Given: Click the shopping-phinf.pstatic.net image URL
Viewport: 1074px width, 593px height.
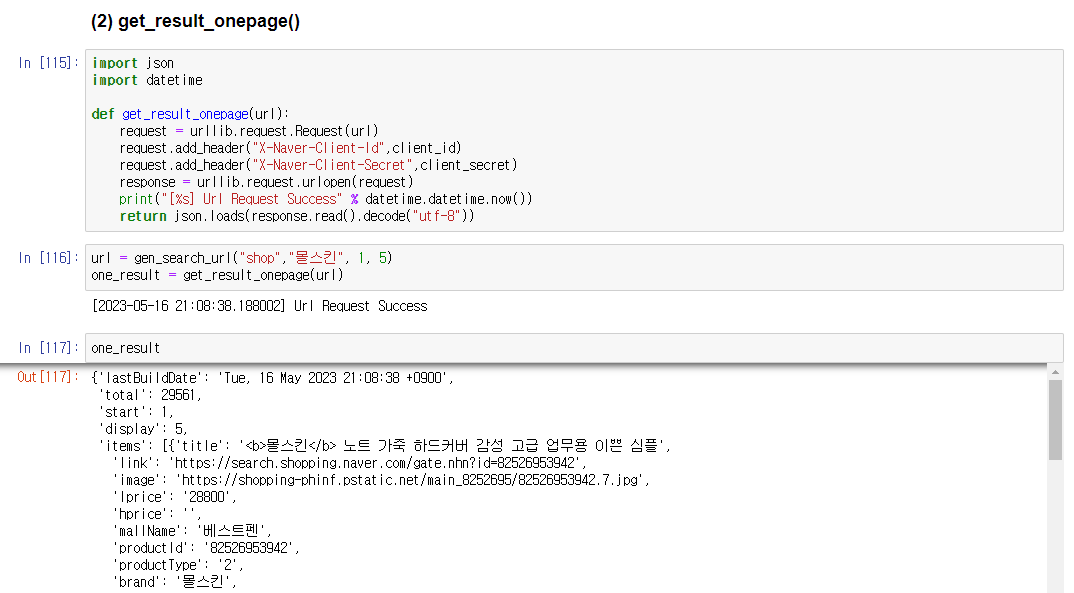Looking at the screenshot, I should pyautogui.click(x=412, y=480).
